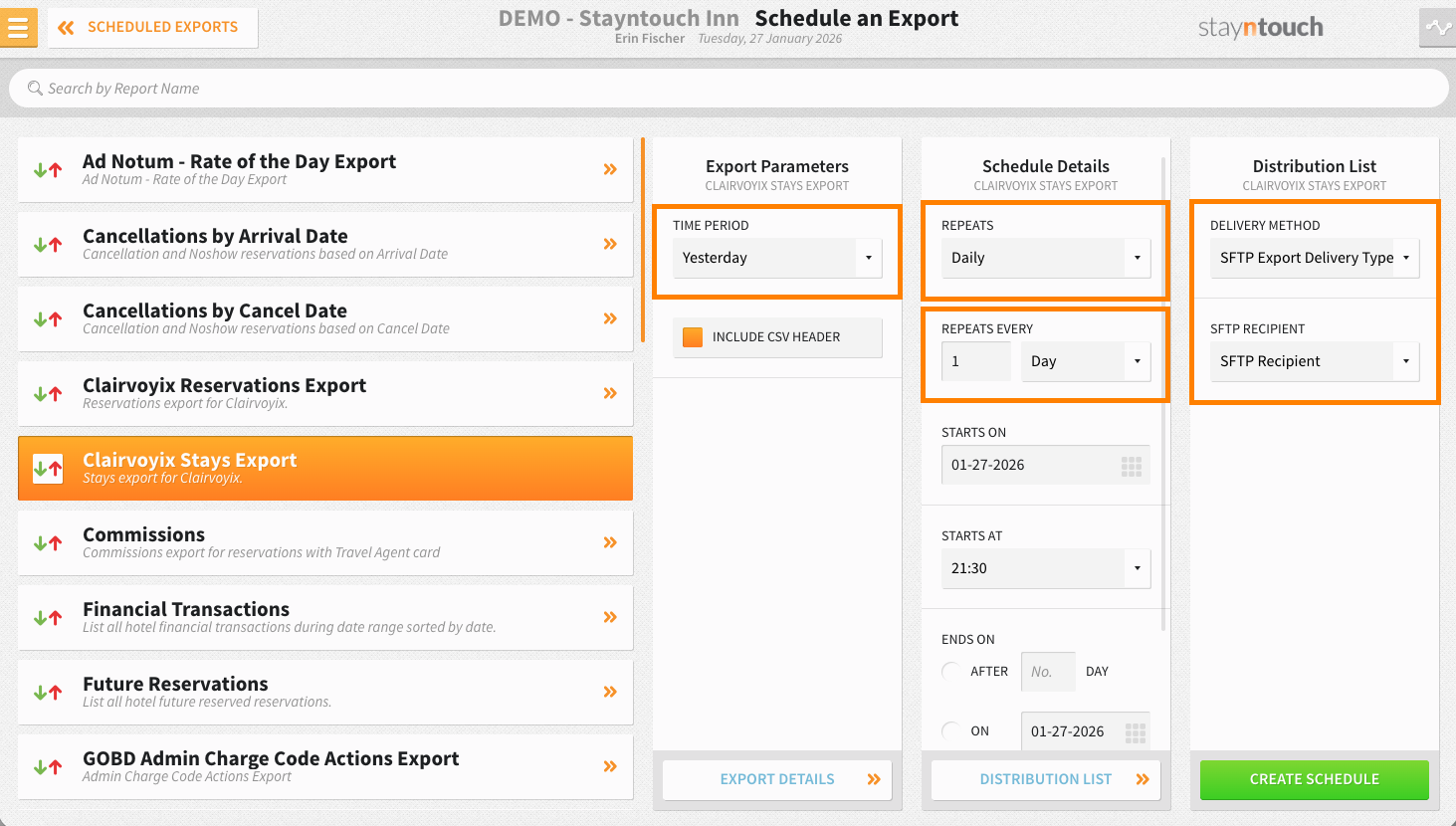Click the Distribution List button

point(1046,779)
